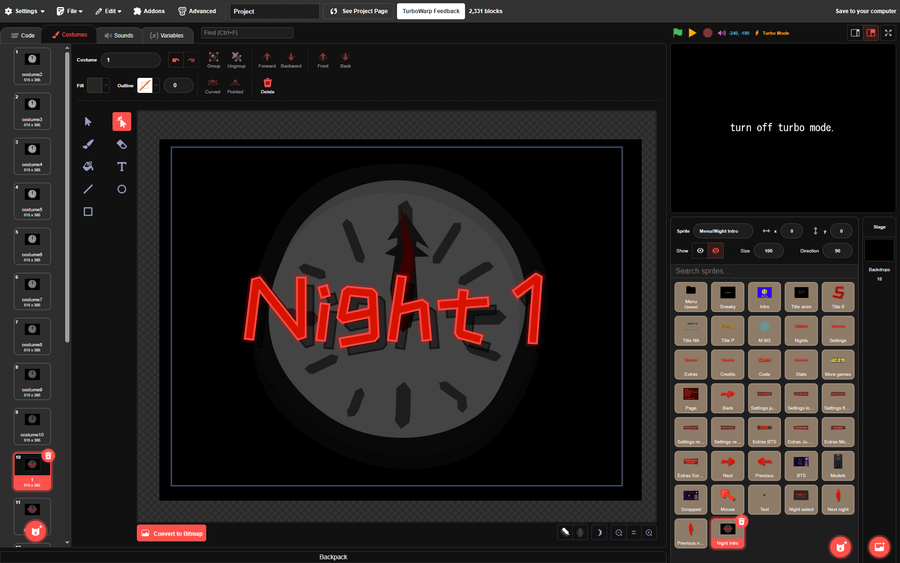Switch to small stage layout
The image size is (900, 563).
[855, 33]
